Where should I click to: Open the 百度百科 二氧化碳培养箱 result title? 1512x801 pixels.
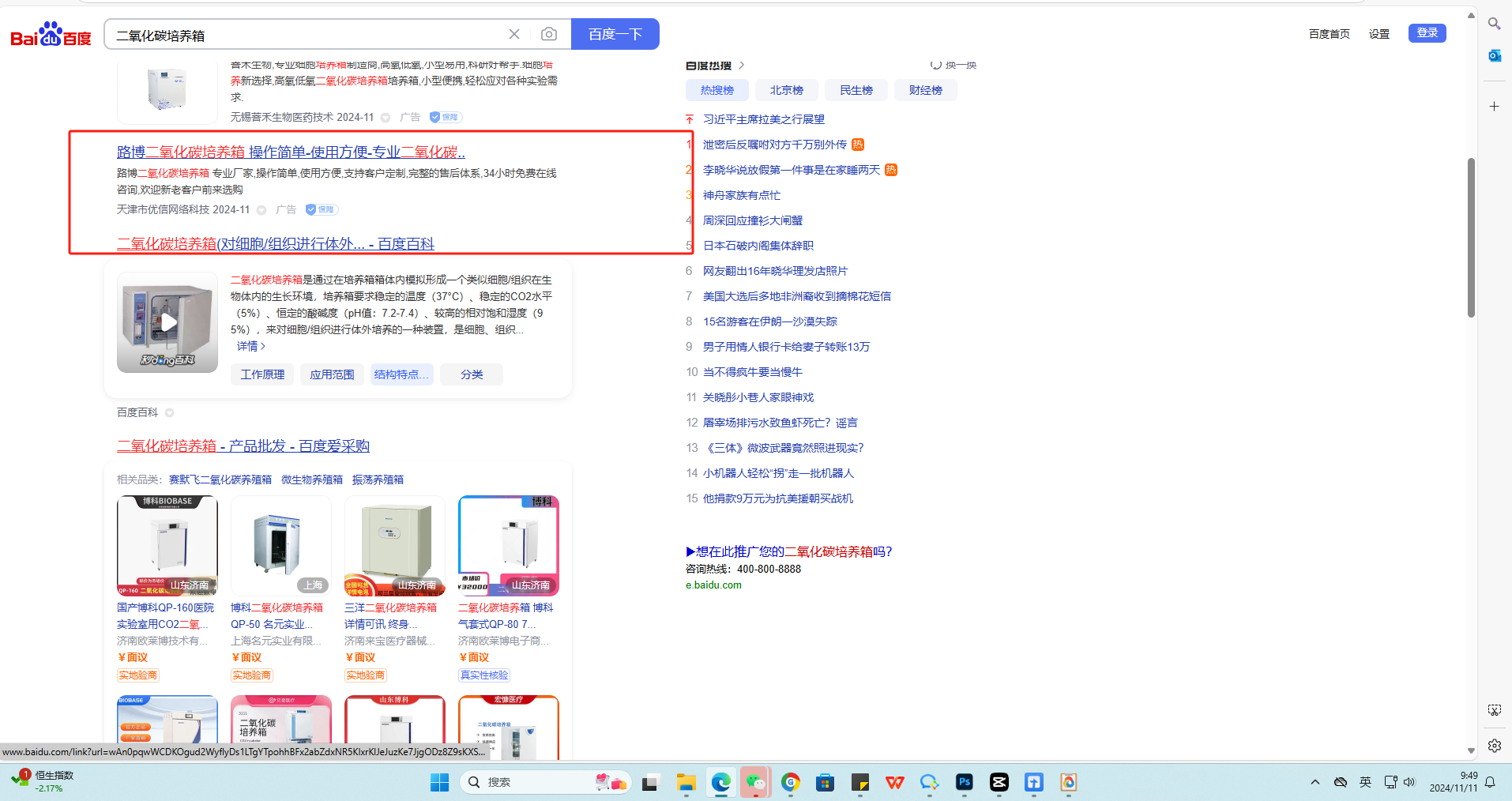(x=276, y=243)
